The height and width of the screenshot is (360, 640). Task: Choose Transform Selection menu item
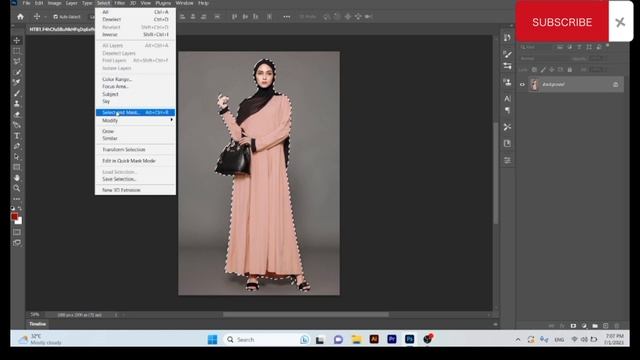click(136, 150)
